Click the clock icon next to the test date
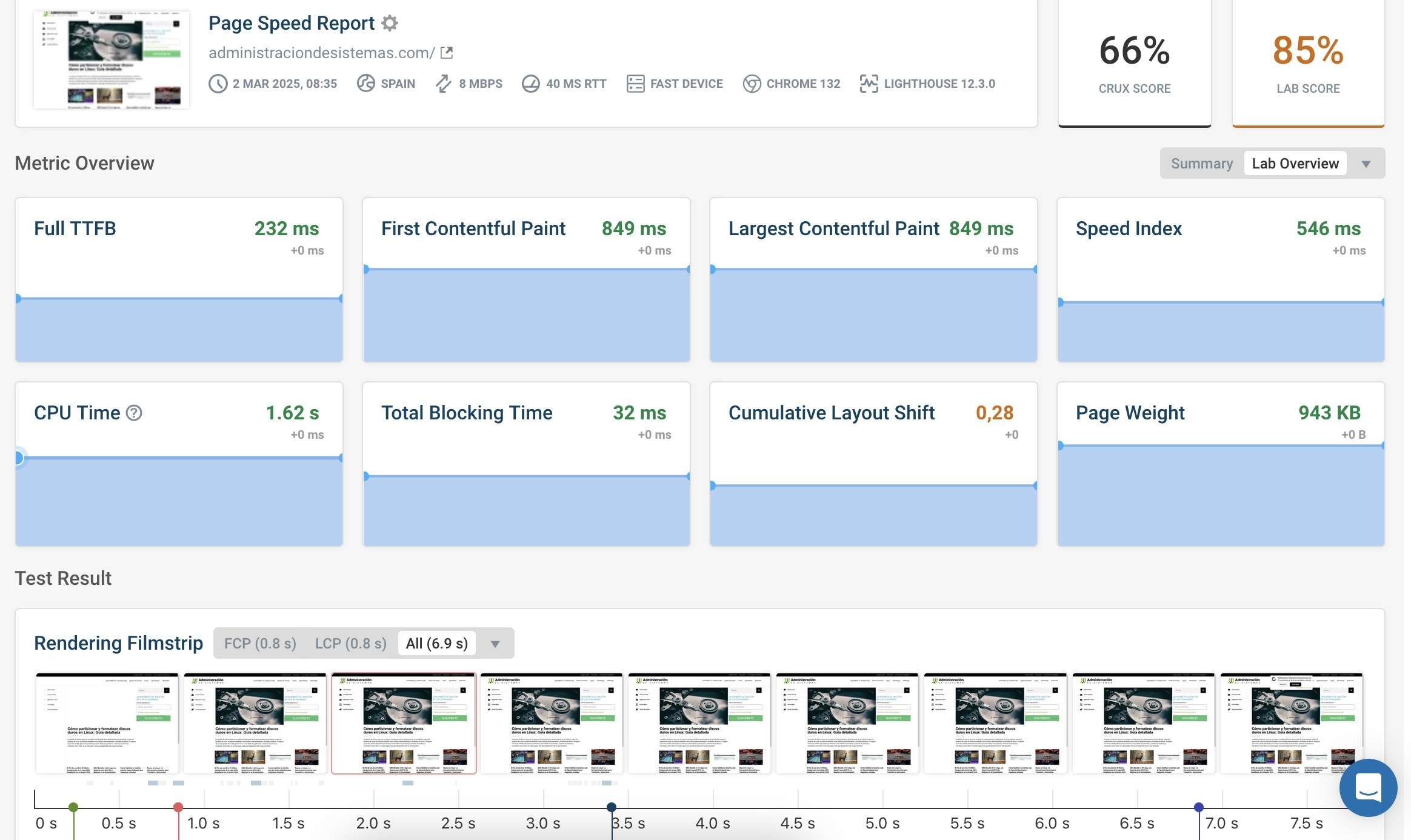This screenshot has width=1411, height=840. coord(218,84)
